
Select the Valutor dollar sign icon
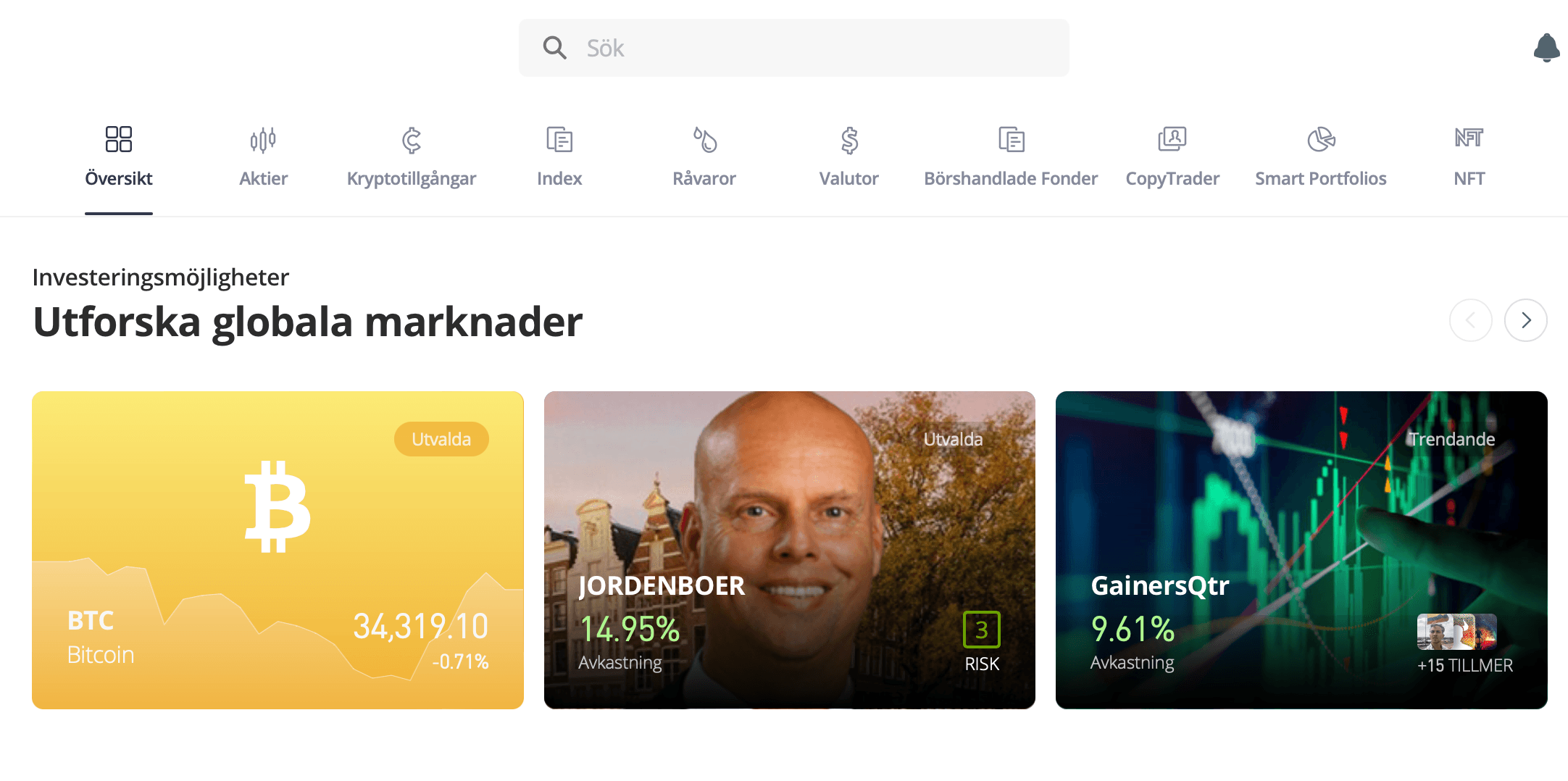pyautogui.click(x=849, y=140)
